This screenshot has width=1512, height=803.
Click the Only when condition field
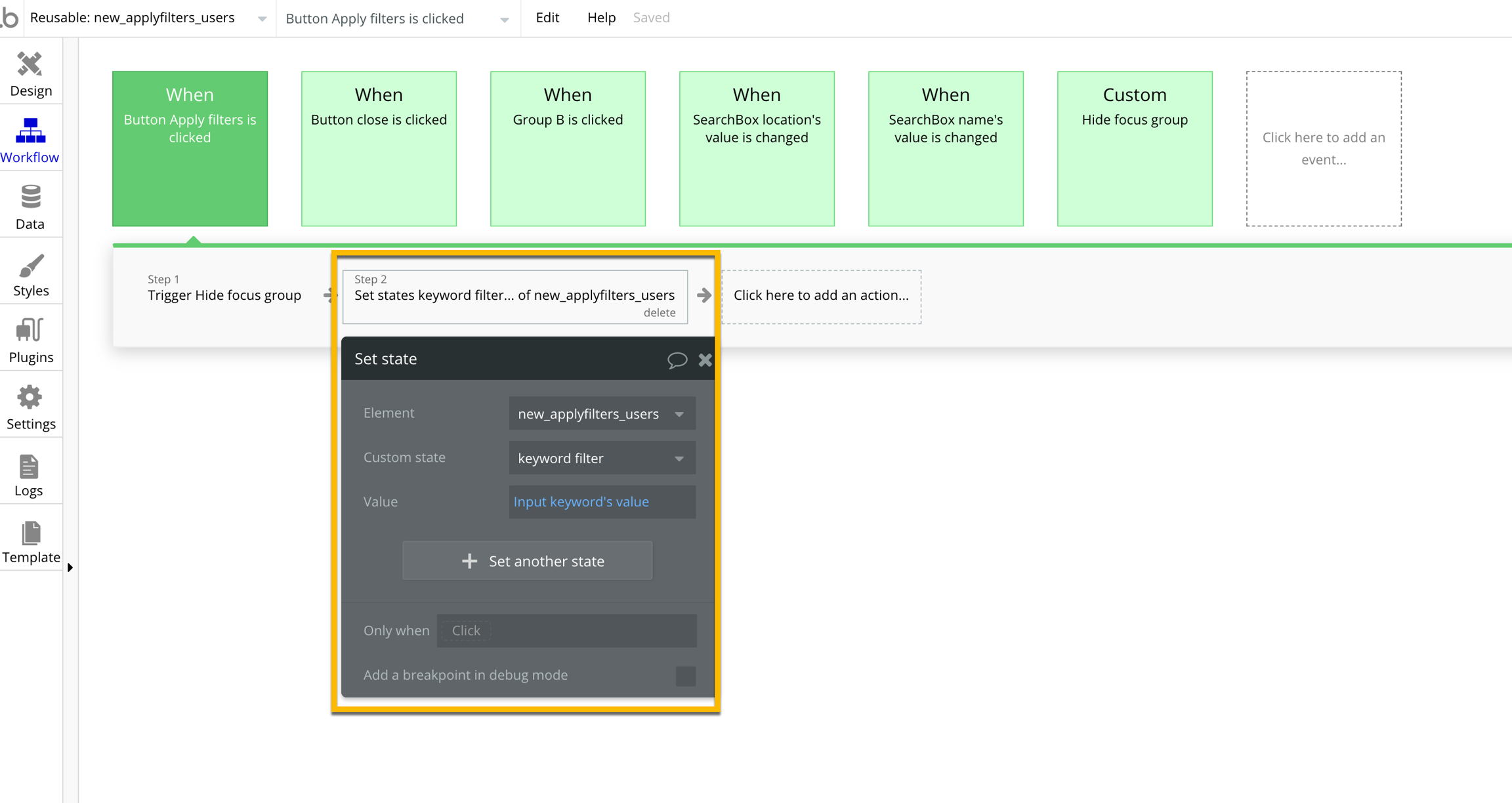566,630
